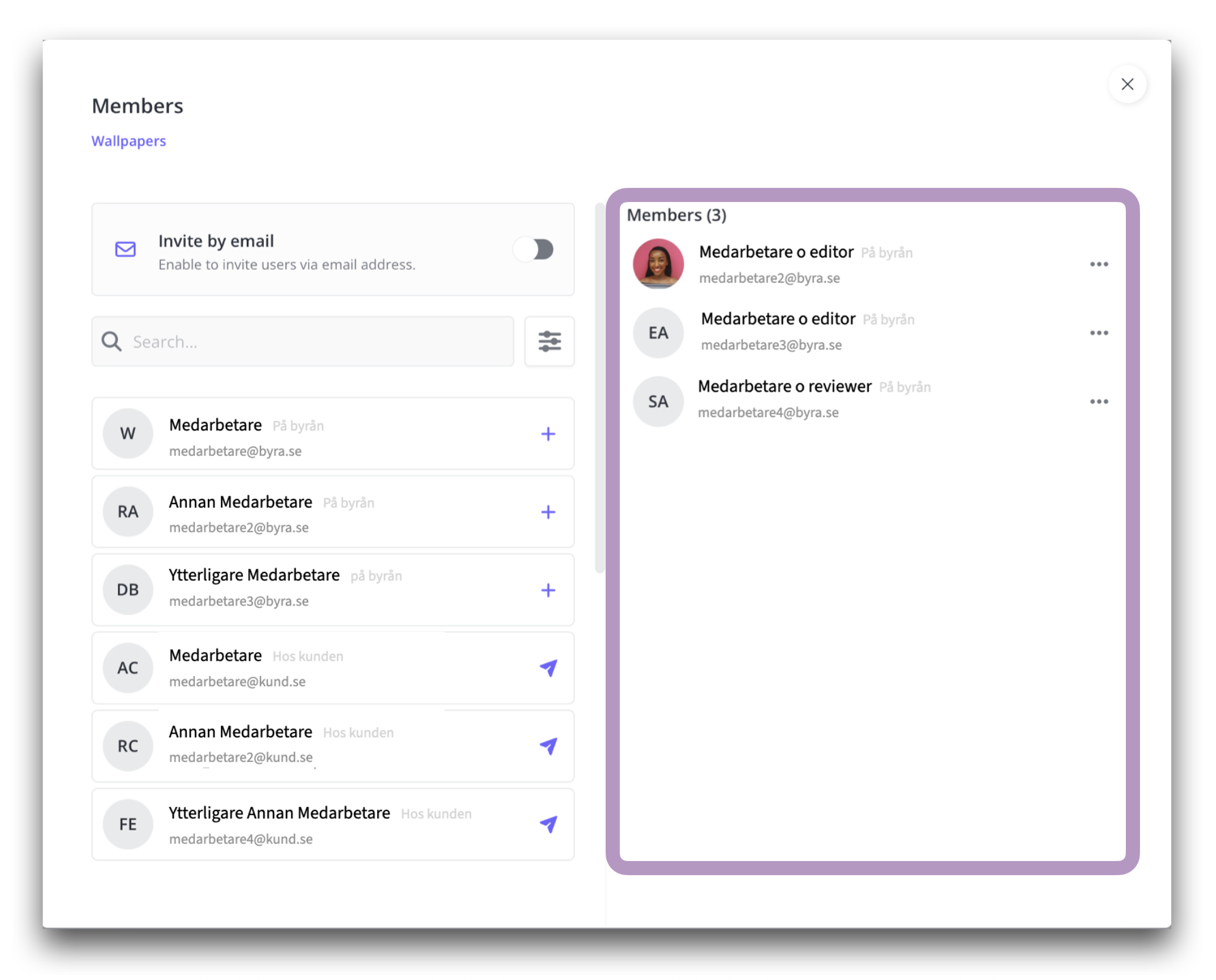The image size is (1216, 980).
Task: Click the filter sliders icon next to search
Action: [x=548, y=341]
